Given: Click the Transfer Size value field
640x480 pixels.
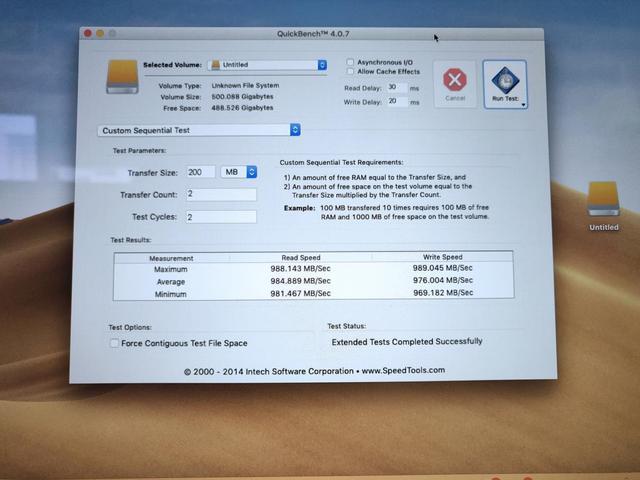Looking at the screenshot, I should pyautogui.click(x=200, y=172).
